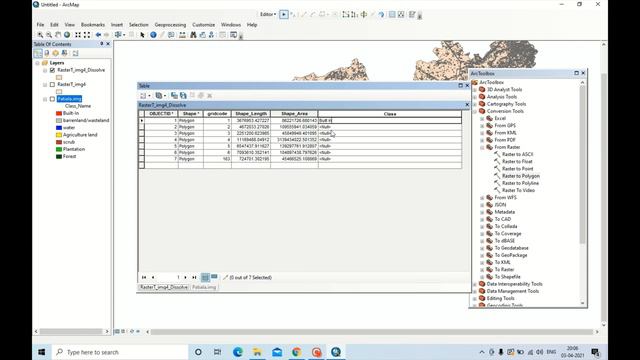640x360 pixels.
Task: Click the Class column header
Action: click(x=390, y=114)
